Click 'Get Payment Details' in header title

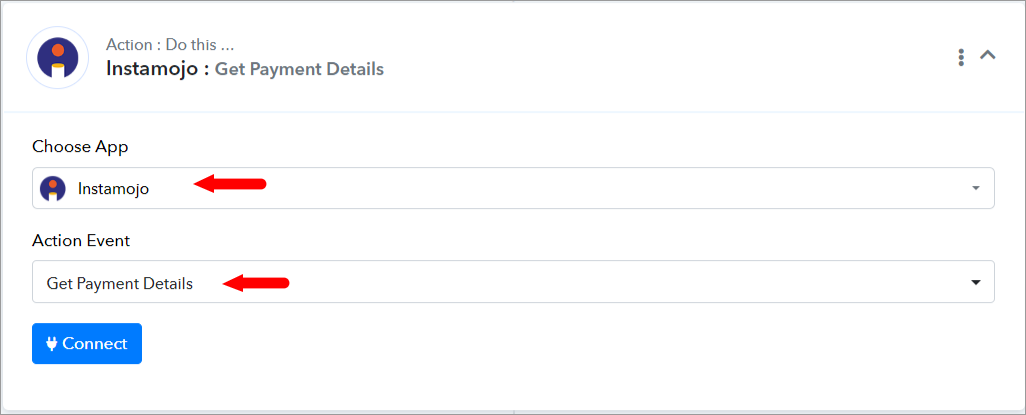299,69
